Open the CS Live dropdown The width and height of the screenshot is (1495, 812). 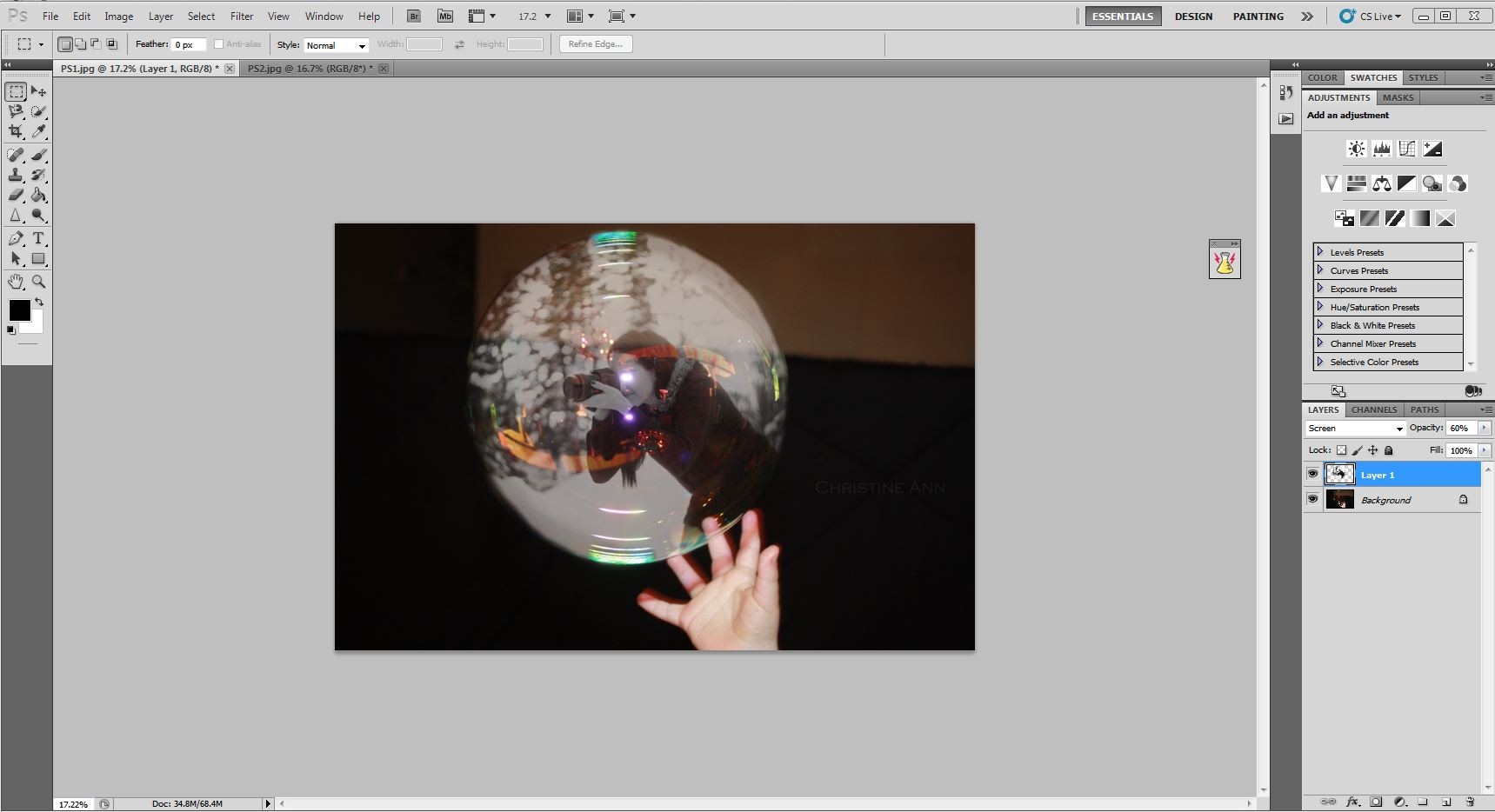(x=1371, y=17)
